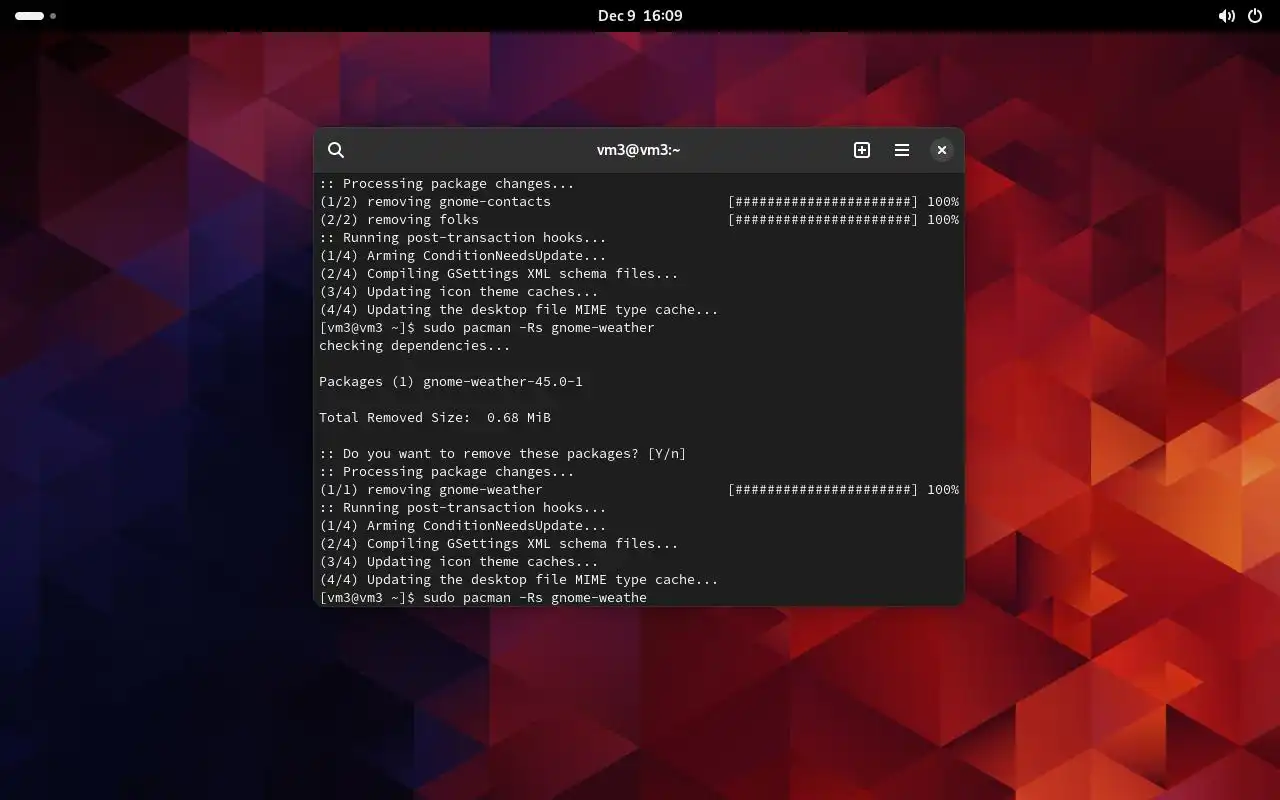Open the Dec 9 16:09 clock menu
Viewport: 1280px width, 800px height.
point(640,16)
